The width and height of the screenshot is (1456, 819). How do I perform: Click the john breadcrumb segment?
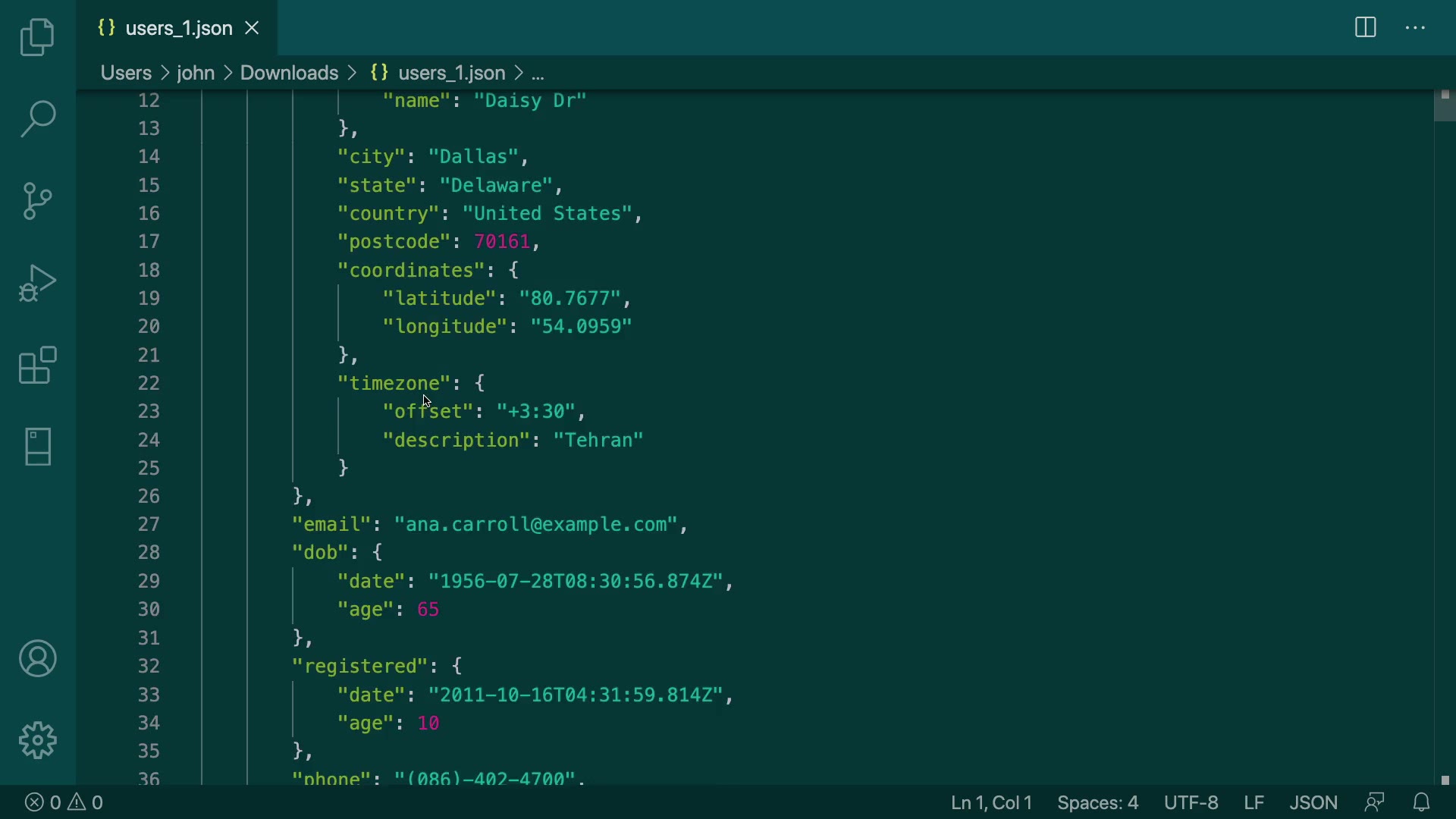click(x=196, y=73)
